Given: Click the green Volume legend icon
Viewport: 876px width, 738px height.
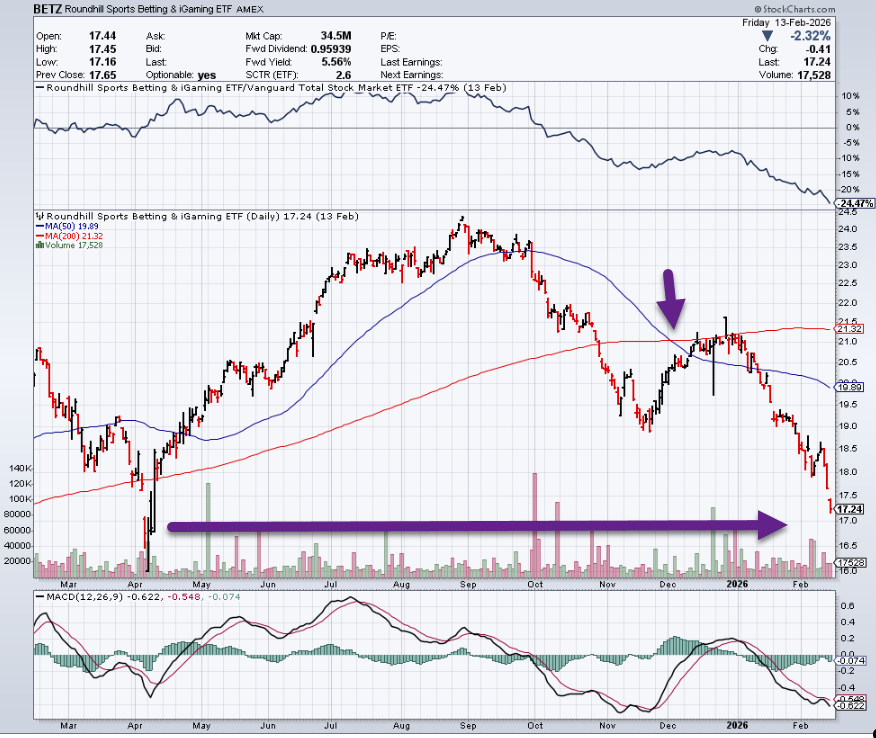Looking at the screenshot, I should (x=38, y=243).
